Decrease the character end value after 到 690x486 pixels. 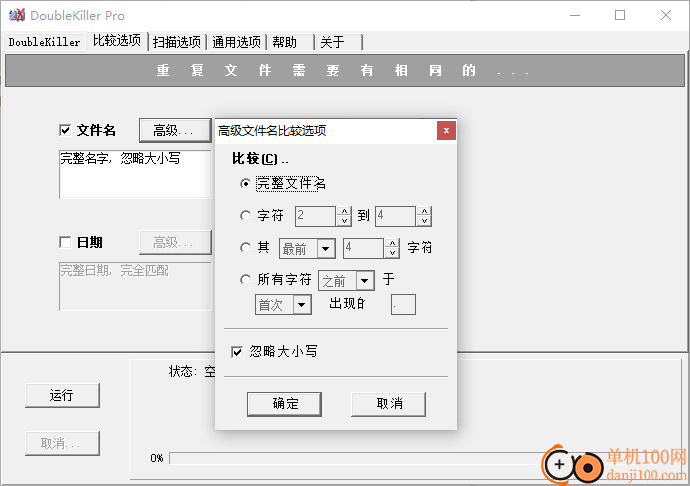(x=424, y=221)
